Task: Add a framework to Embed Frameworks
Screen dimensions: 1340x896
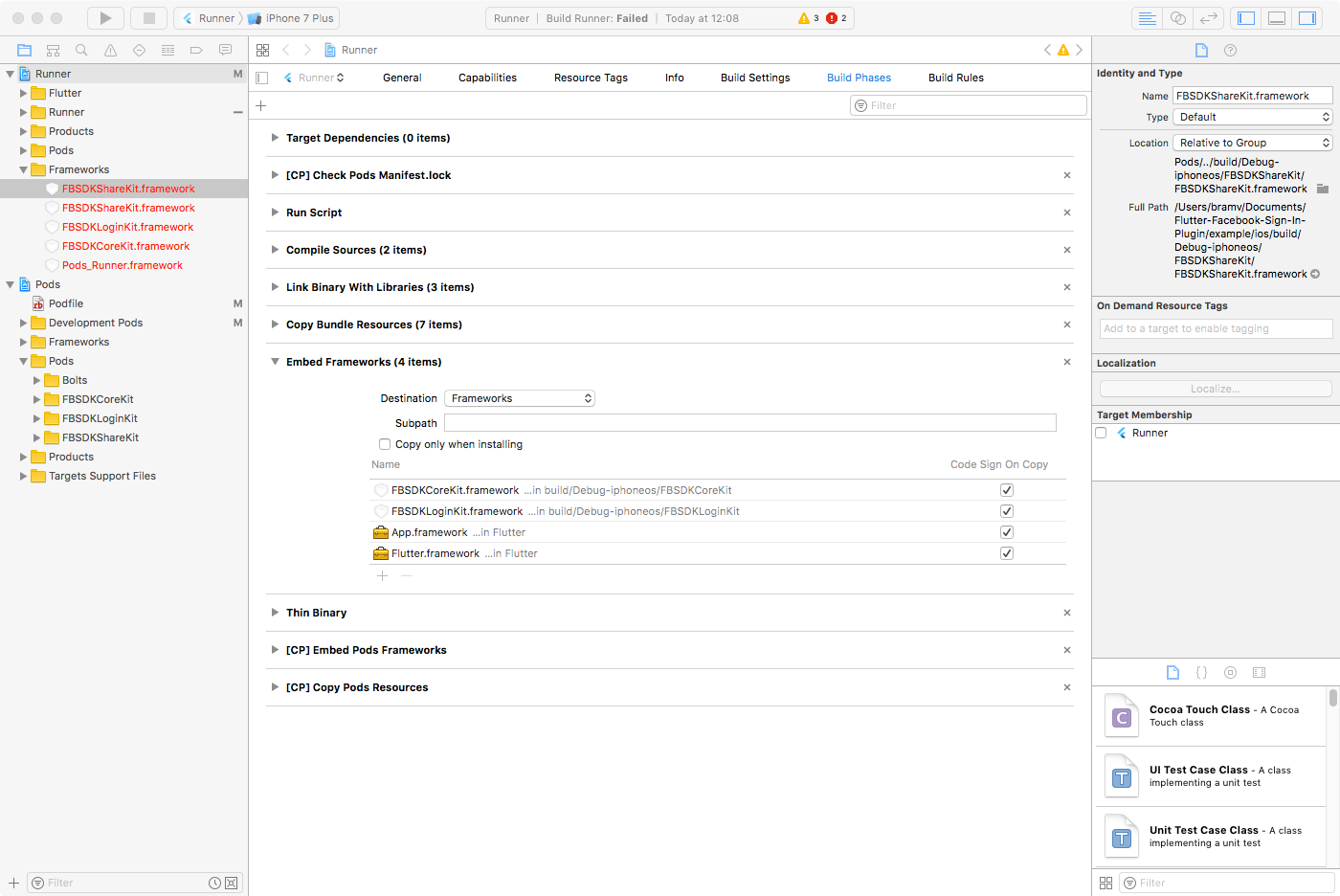Action: tap(383, 575)
